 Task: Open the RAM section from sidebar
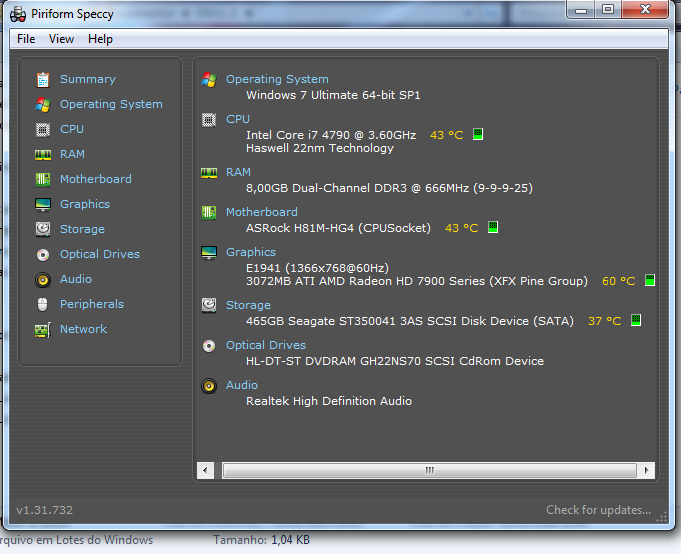(x=72, y=155)
